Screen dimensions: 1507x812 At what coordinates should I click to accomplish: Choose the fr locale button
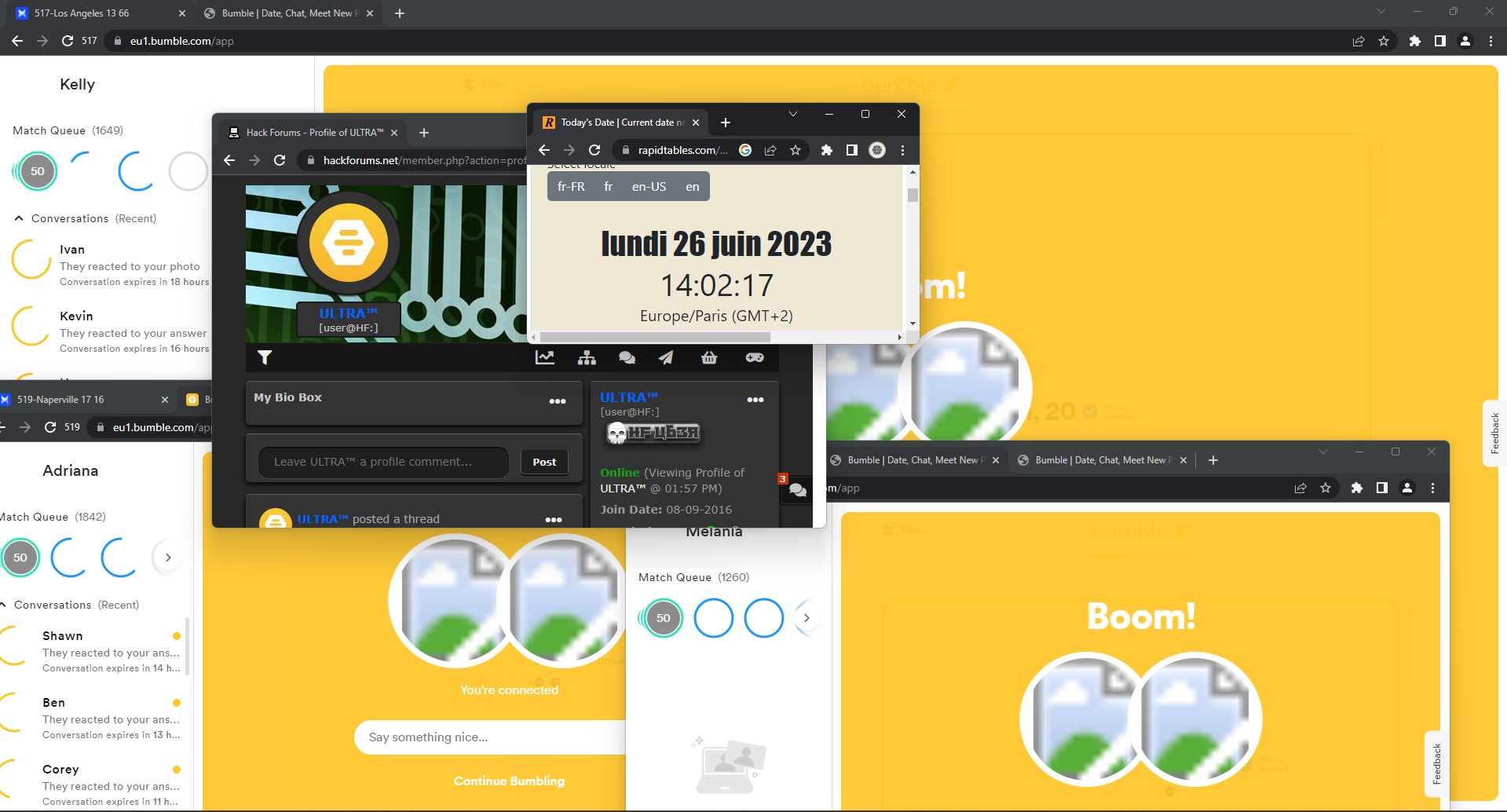[x=608, y=187]
